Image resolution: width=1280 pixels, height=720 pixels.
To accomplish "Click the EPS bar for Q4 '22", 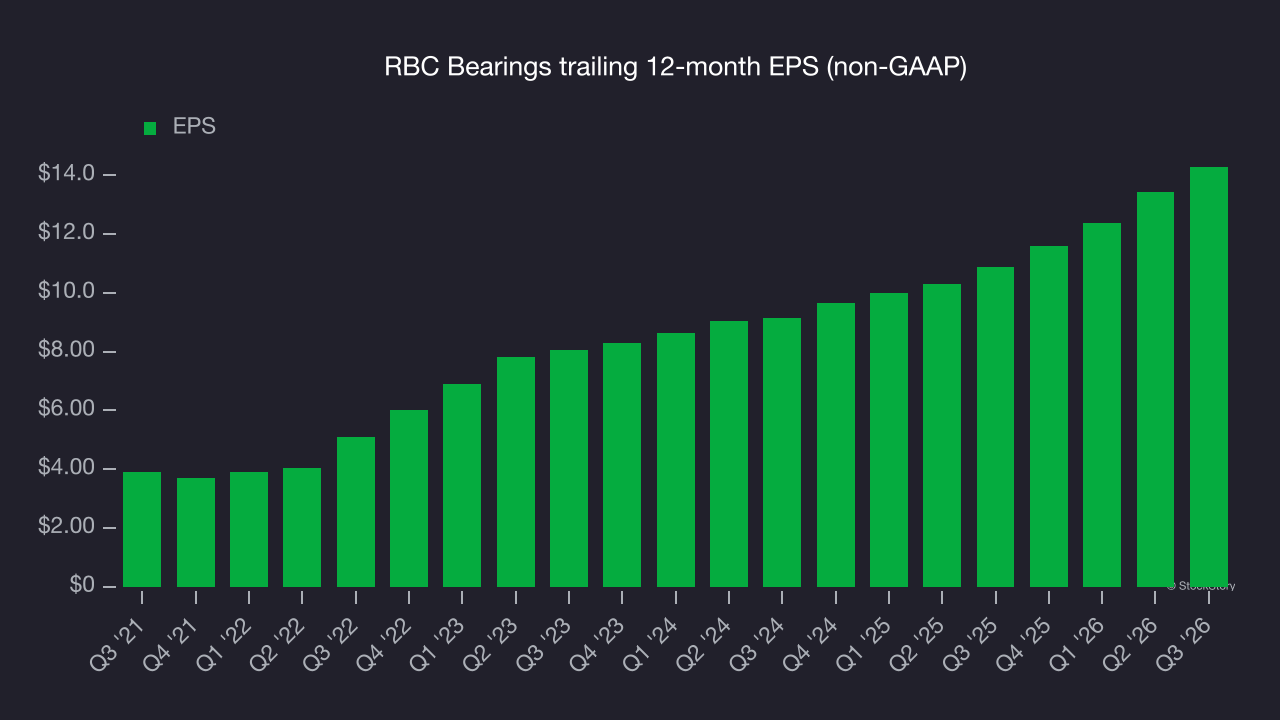I will pos(409,498).
